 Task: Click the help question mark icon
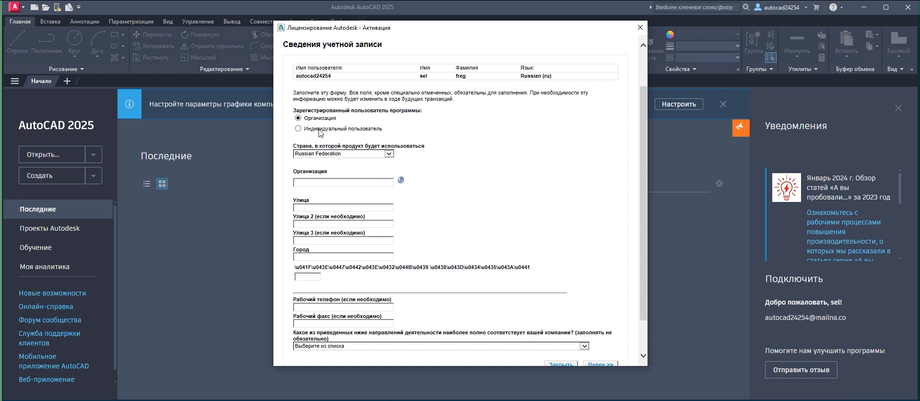click(x=833, y=8)
